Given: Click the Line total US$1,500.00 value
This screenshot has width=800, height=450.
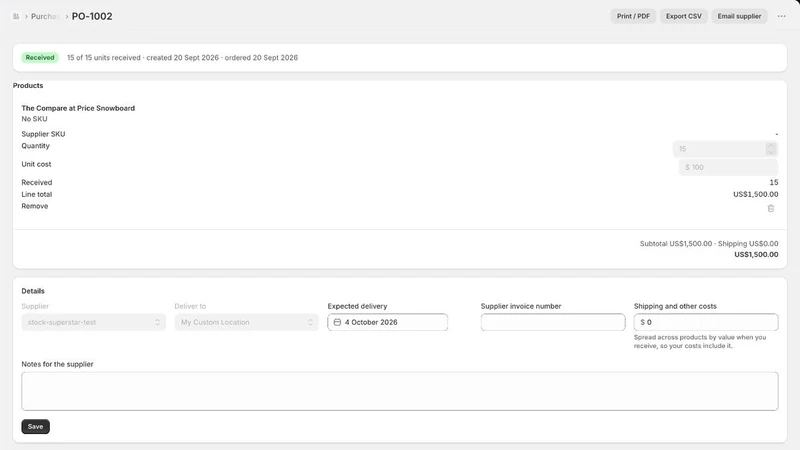Looking at the screenshot, I should (x=756, y=194).
